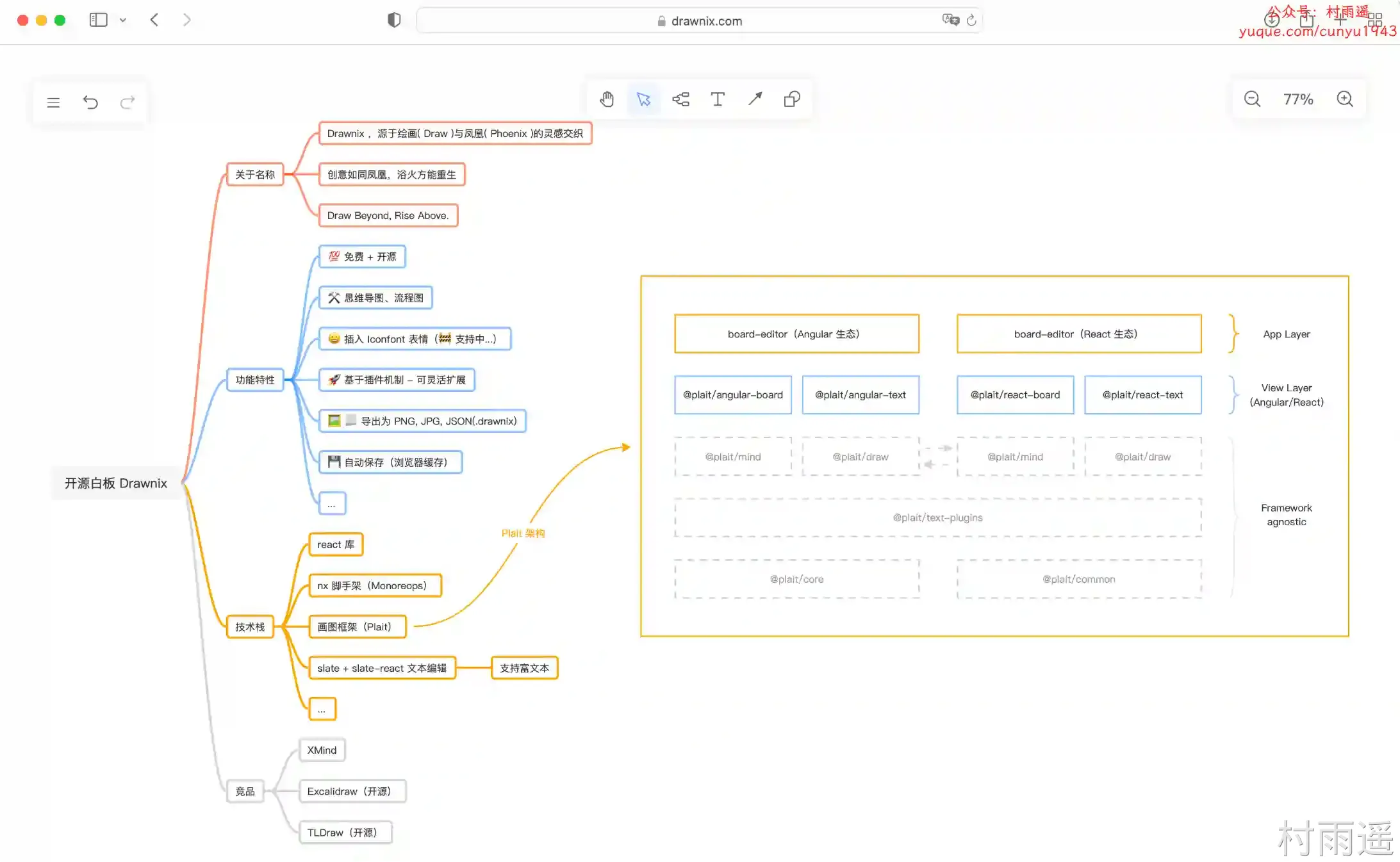The width and height of the screenshot is (1400, 862).
Task: Select the Drawnix 源于绘画 description node
Action: [x=456, y=134]
